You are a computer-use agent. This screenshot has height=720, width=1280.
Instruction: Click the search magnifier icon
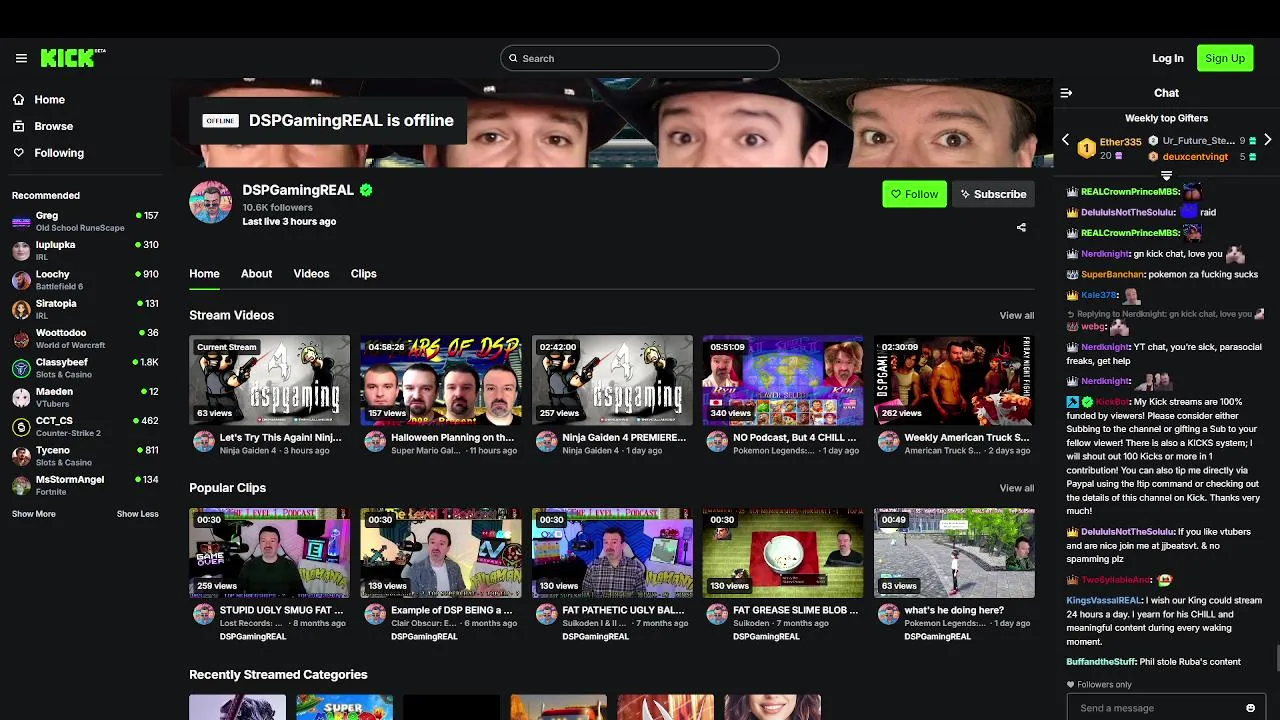(x=513, y=58)
